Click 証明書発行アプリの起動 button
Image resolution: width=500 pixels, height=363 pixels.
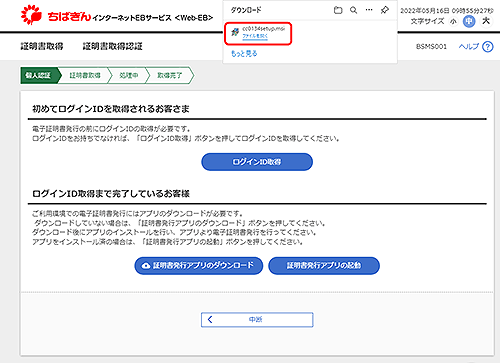[x=324, y=266]
